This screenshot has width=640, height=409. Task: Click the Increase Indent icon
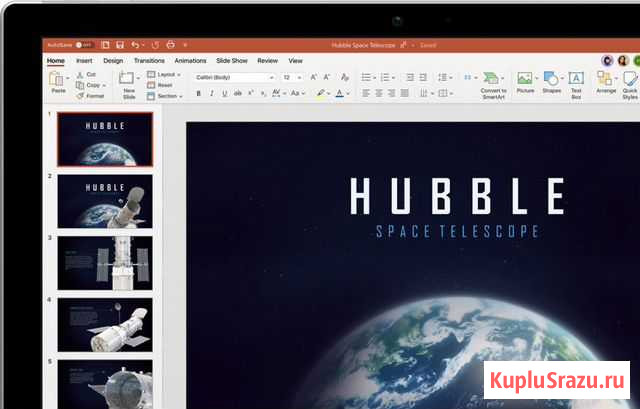423,77
